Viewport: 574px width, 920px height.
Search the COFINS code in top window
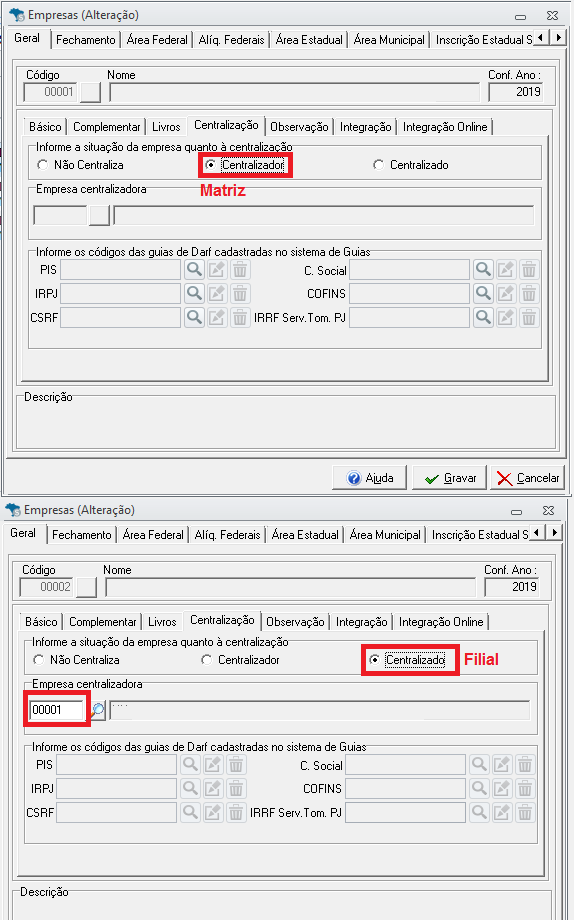(x=483, y=293)
